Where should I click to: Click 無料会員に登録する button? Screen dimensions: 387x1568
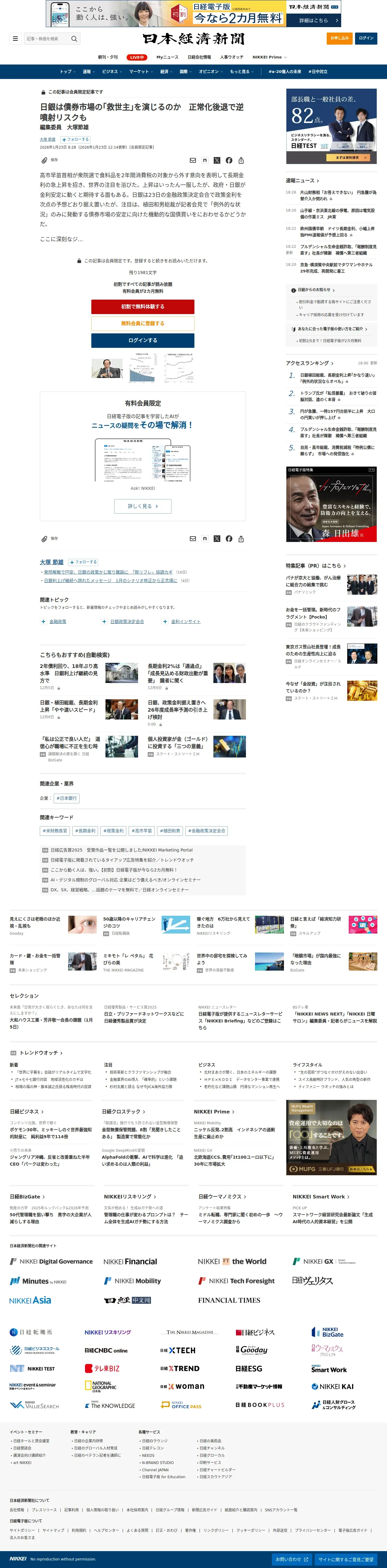pos(143,323)
